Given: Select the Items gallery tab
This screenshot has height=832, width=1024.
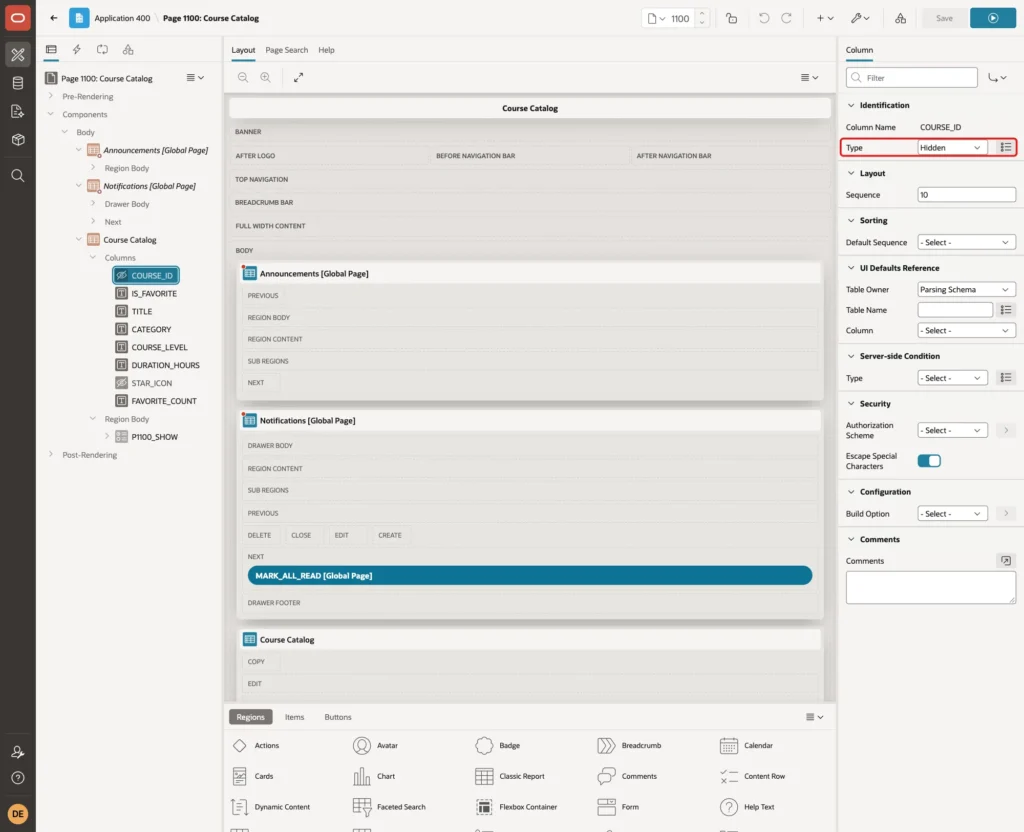Looking at the screenshot, I should tap(294, 716).
